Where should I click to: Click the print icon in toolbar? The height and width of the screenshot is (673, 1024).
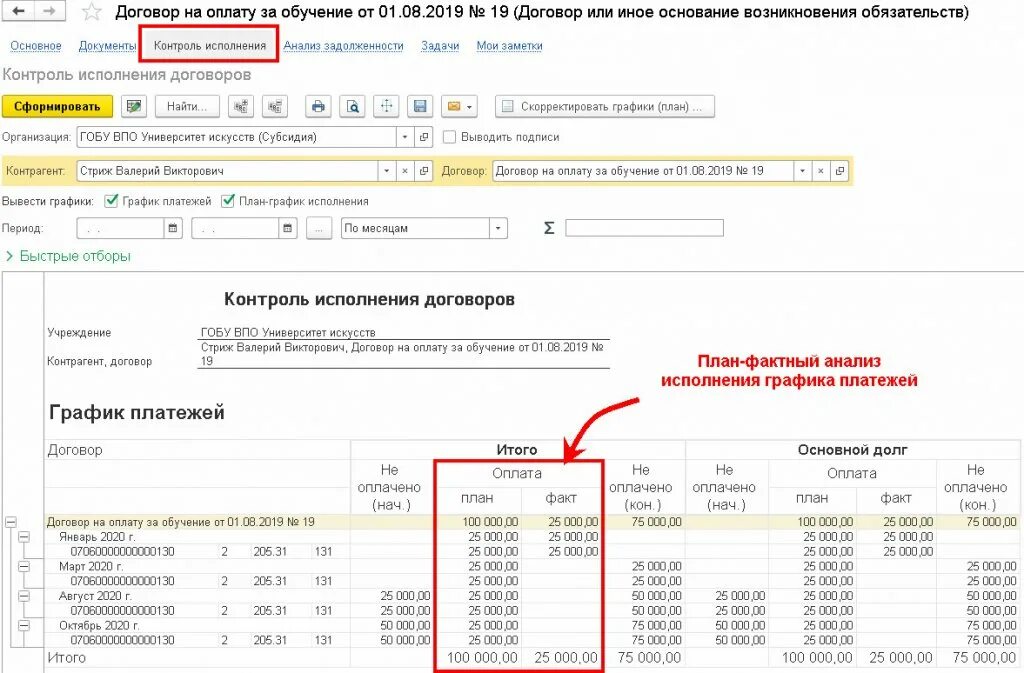(318, 106)
